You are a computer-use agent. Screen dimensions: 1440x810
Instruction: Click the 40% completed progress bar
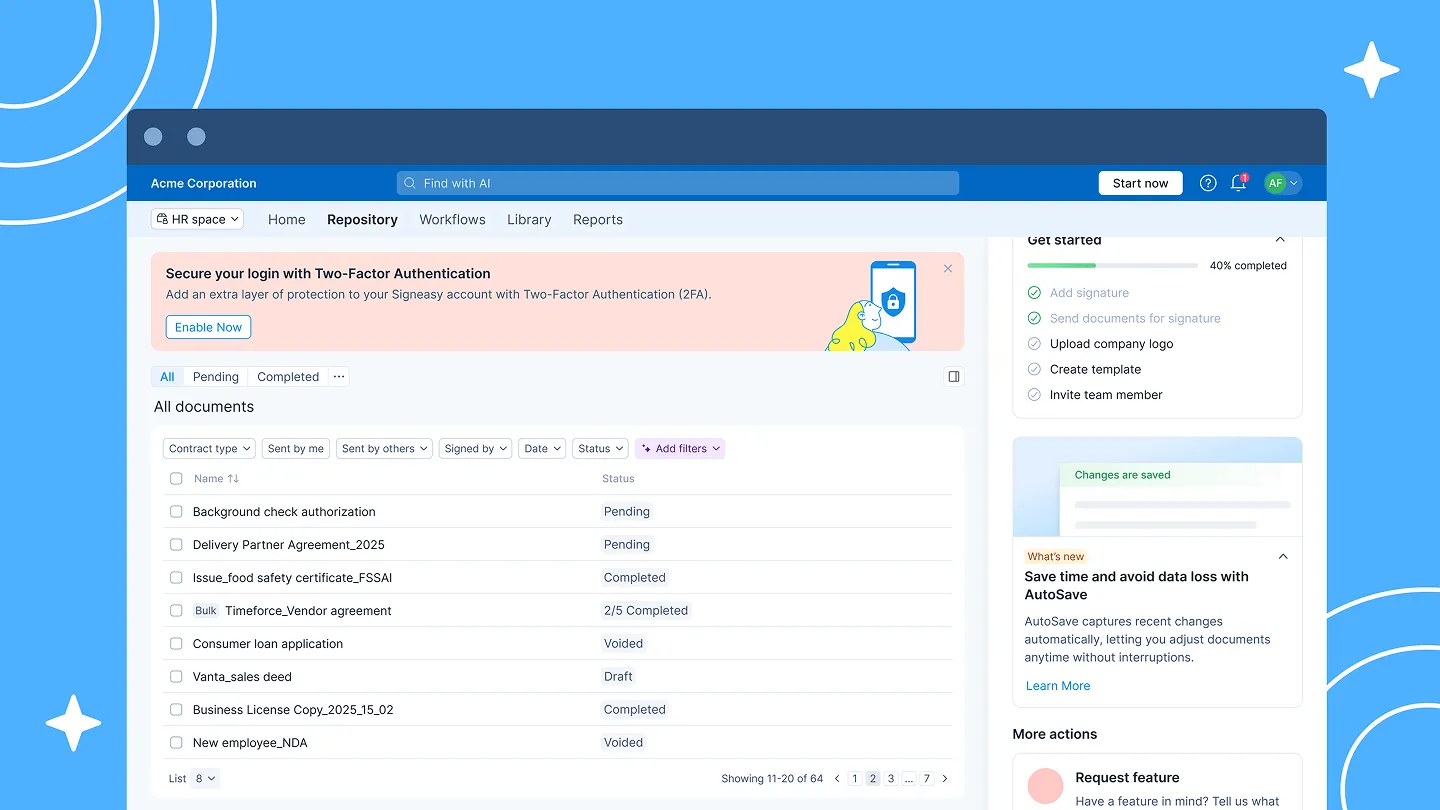pyautogui.click(x=1111, y=265)
